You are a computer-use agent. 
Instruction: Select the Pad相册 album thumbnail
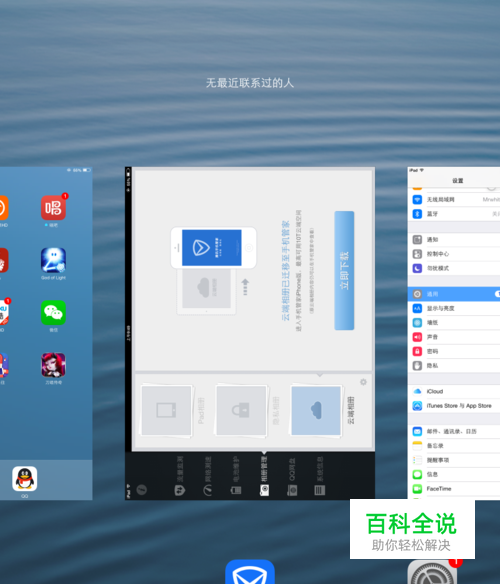click(x=167, y=410)
